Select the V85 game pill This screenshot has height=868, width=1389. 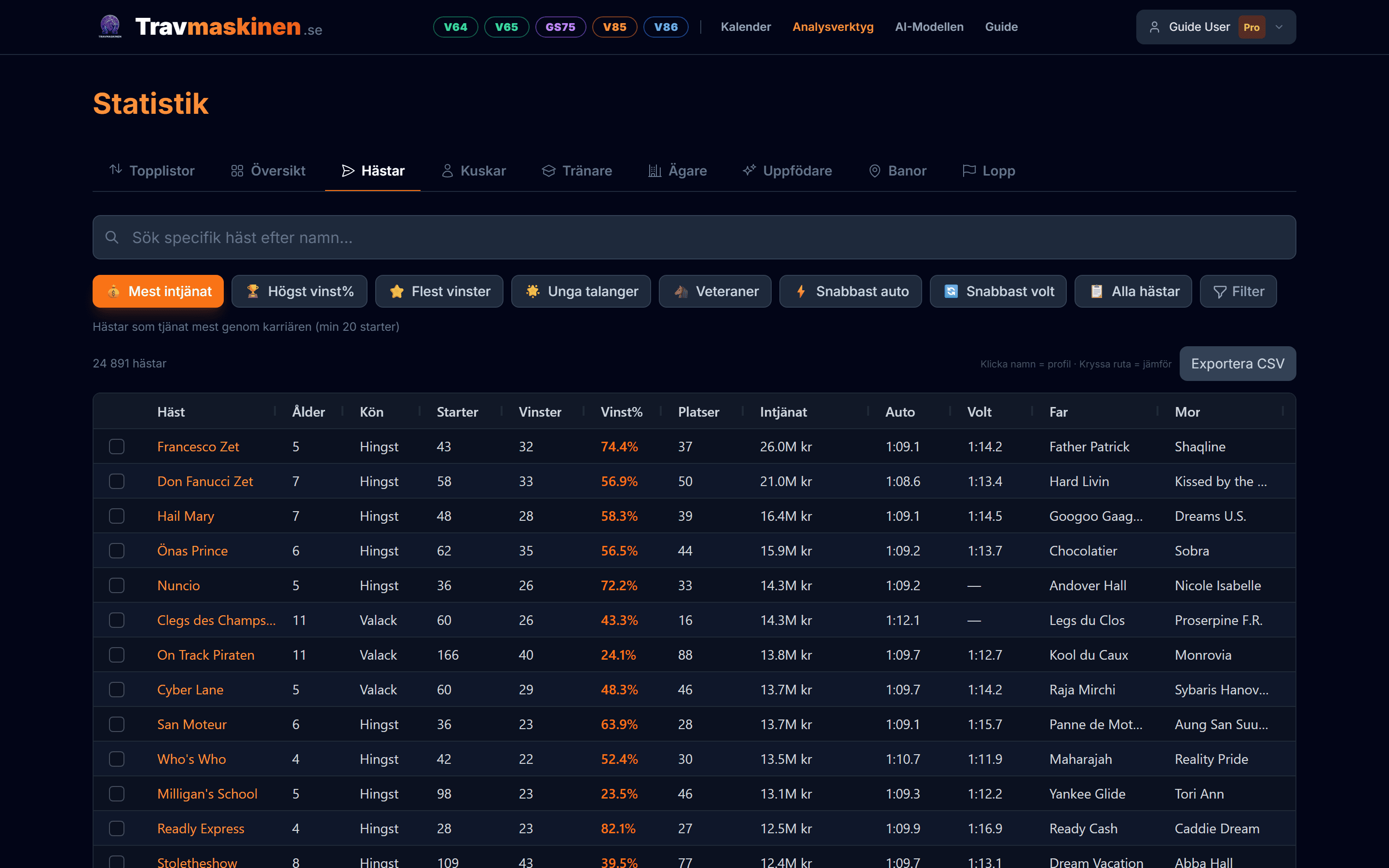614,27
